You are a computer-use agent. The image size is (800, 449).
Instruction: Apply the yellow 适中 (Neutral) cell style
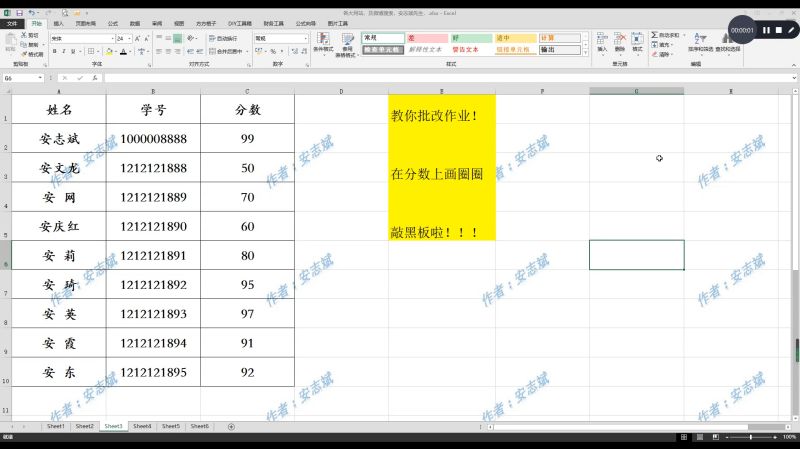(x=516, y=38)
